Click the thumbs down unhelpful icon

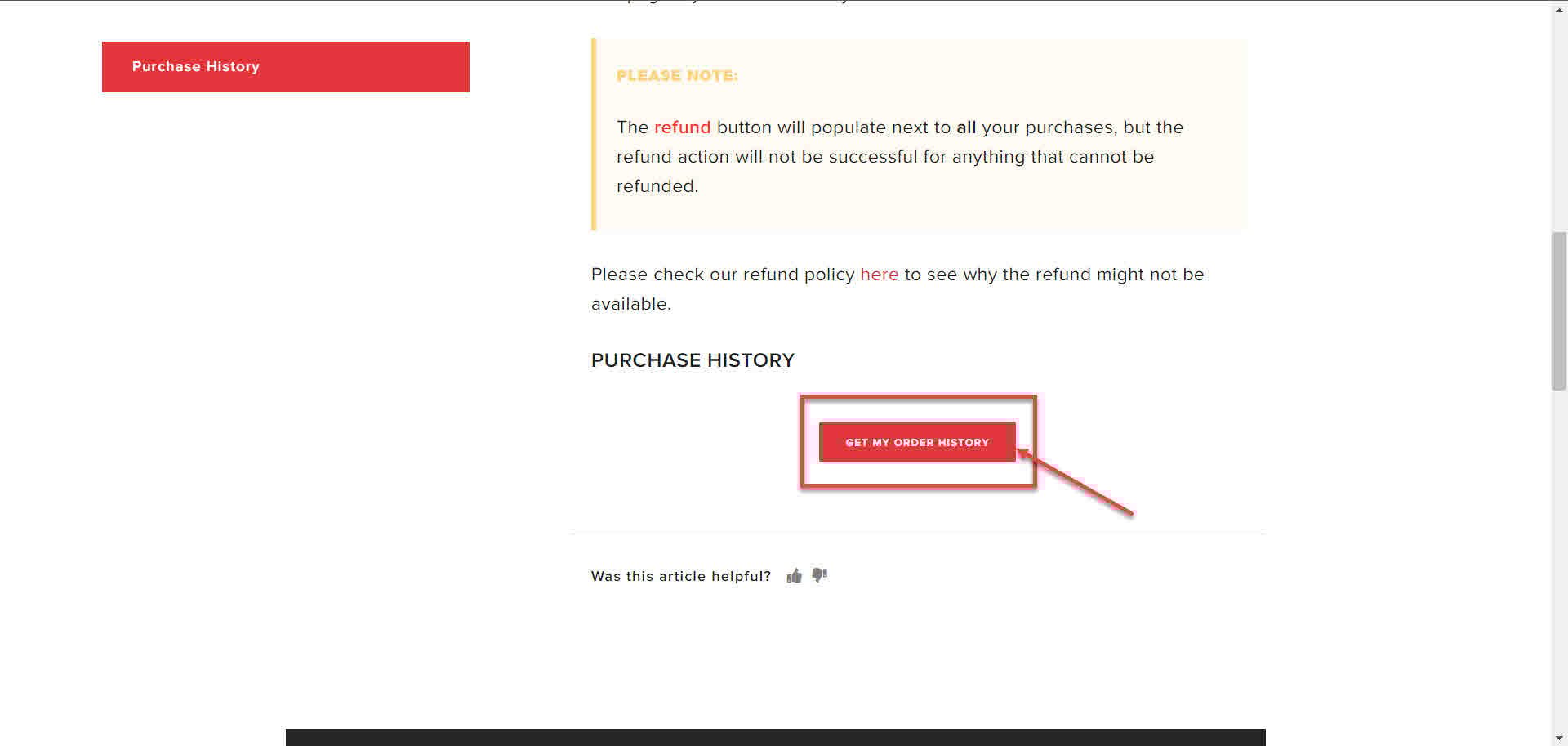820,575
